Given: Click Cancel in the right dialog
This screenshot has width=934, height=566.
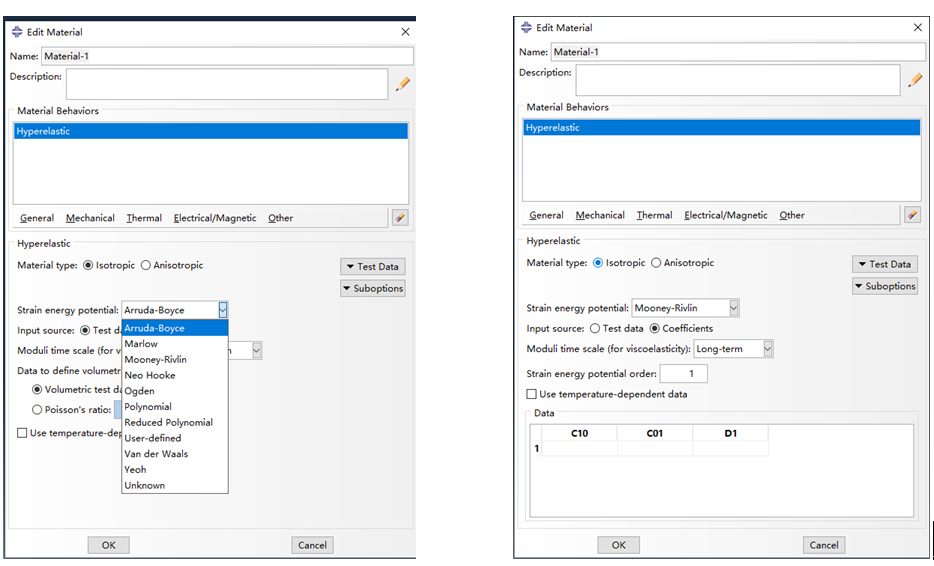Looking at the screenshot, I should point(824,545).
